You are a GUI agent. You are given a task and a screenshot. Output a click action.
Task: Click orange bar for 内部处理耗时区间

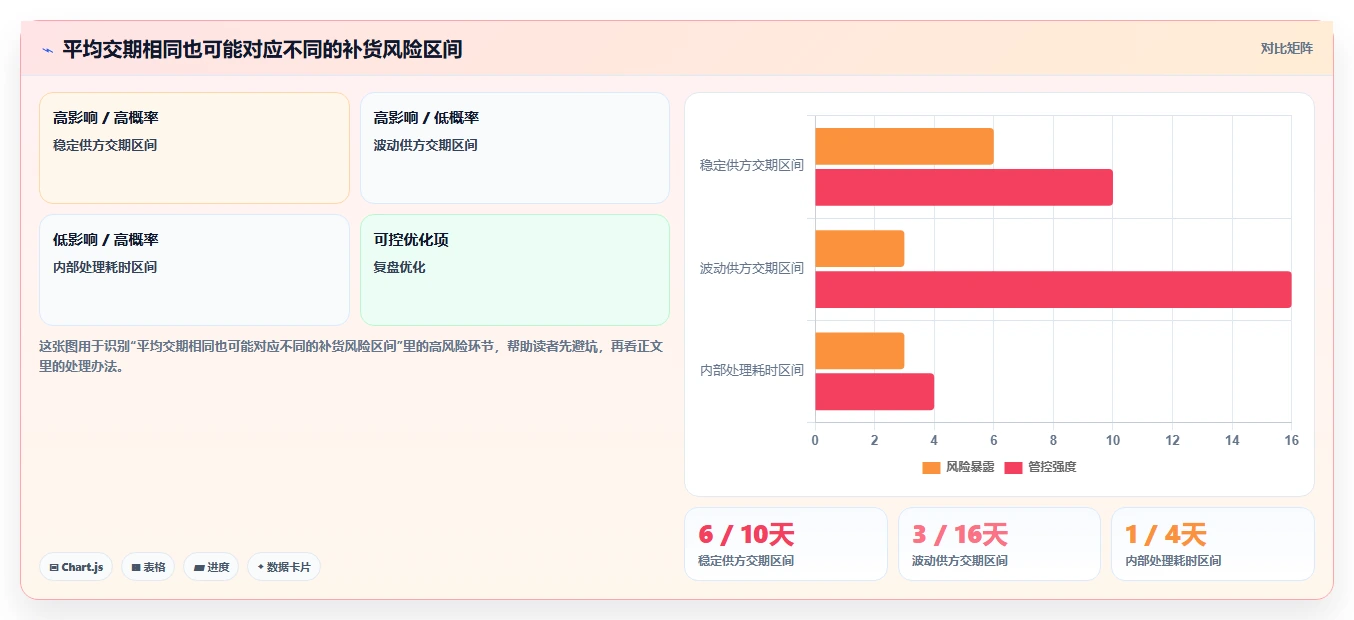pyautogui.click(x=859, y=351)
